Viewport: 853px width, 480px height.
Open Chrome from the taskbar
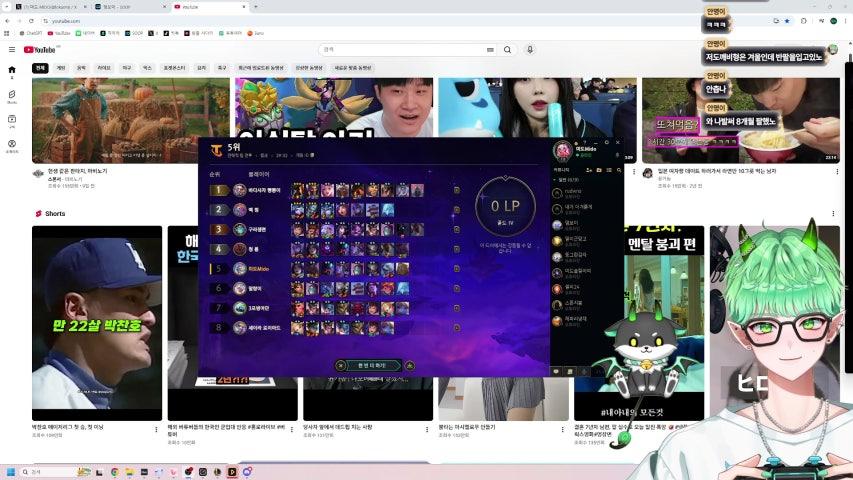115,472
